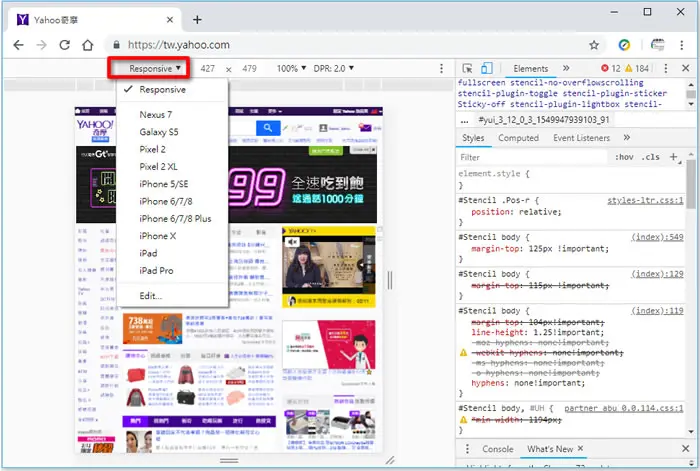Viewport: 700px width, 471px height.
Task: Reload the Yahoo page
Action: click(65, 45)
